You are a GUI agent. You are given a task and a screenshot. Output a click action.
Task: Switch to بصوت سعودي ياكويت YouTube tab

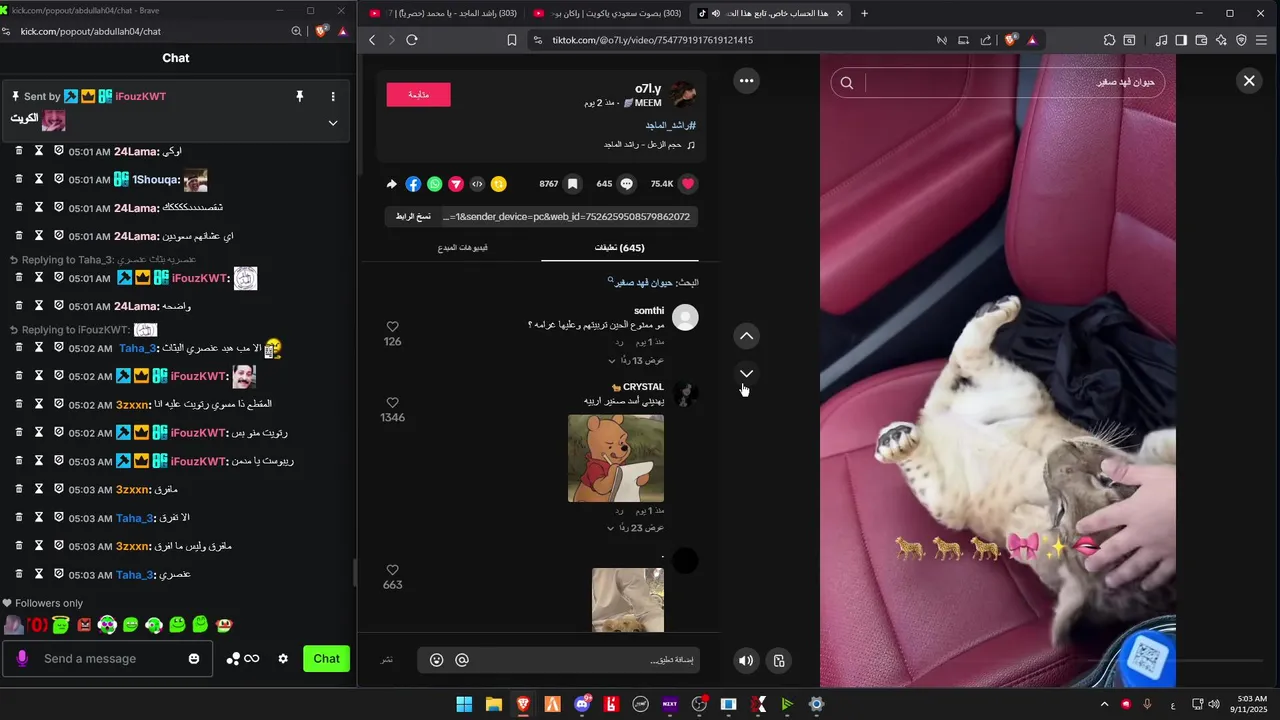606,13
